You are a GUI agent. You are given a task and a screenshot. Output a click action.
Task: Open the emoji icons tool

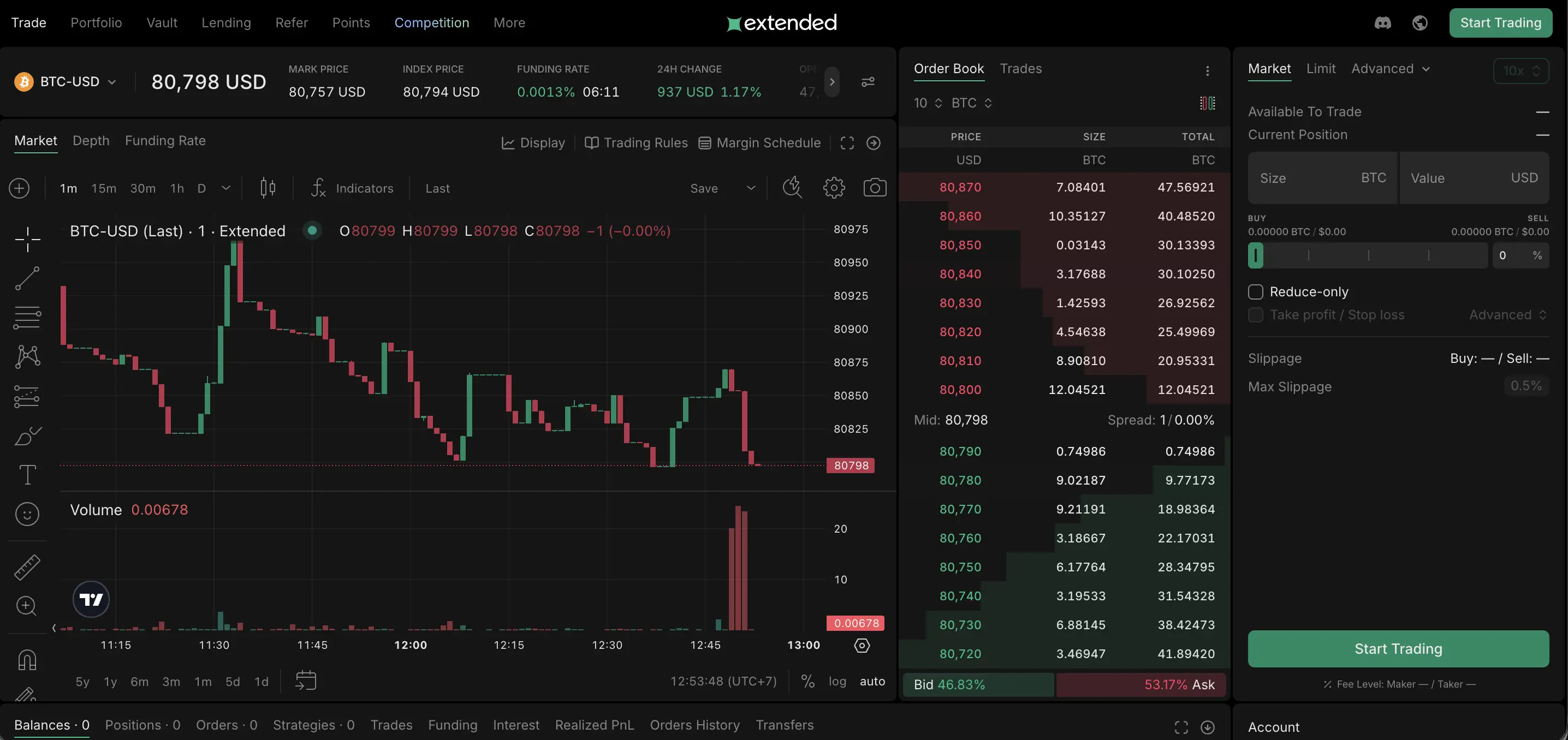[27, 514]
